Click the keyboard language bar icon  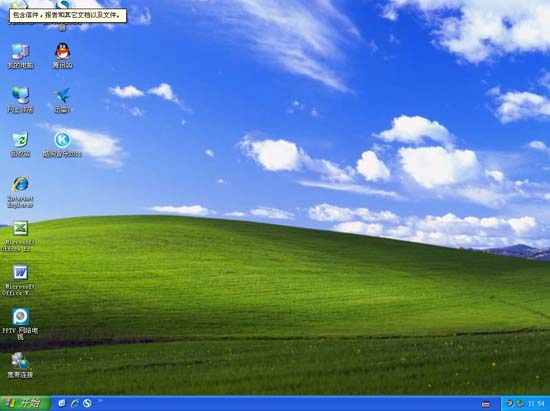tap(486, 404)
